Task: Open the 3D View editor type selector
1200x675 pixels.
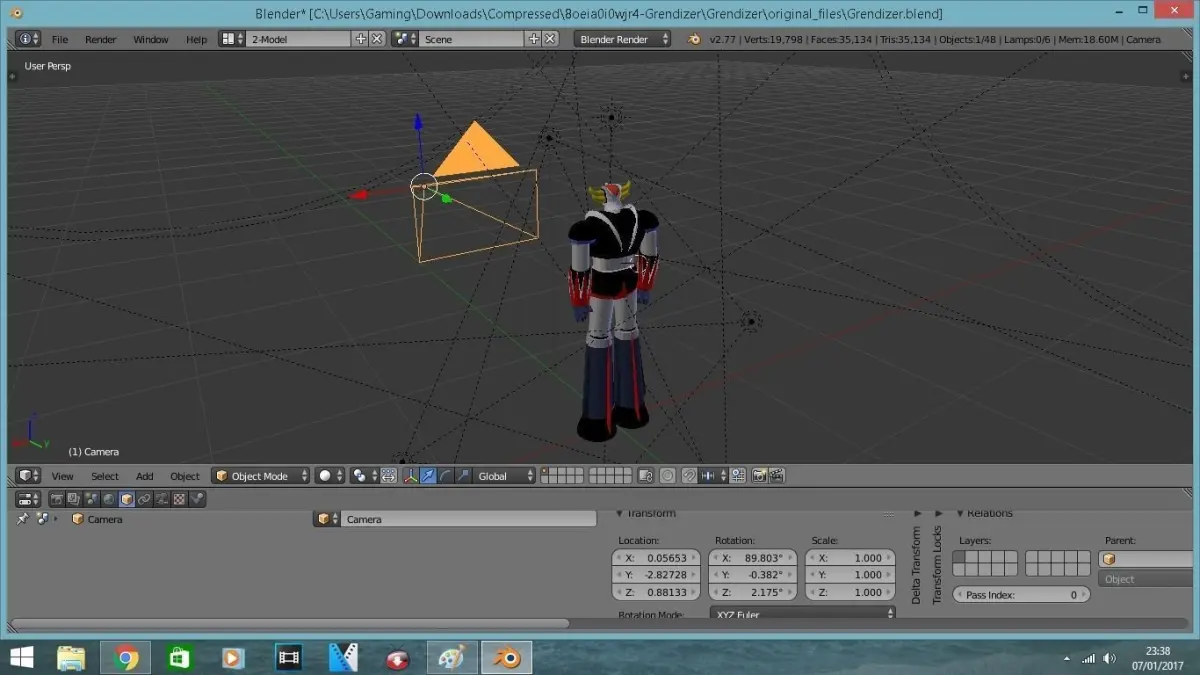Action: pos(28,476)
